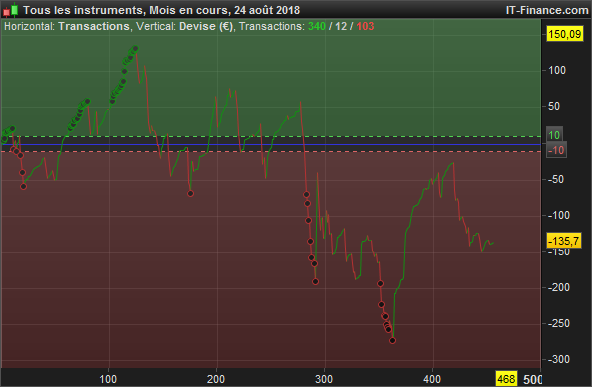Open the IT-Finance.com link
This screenshot has width=592, height=387.
[x=547, y=10]
